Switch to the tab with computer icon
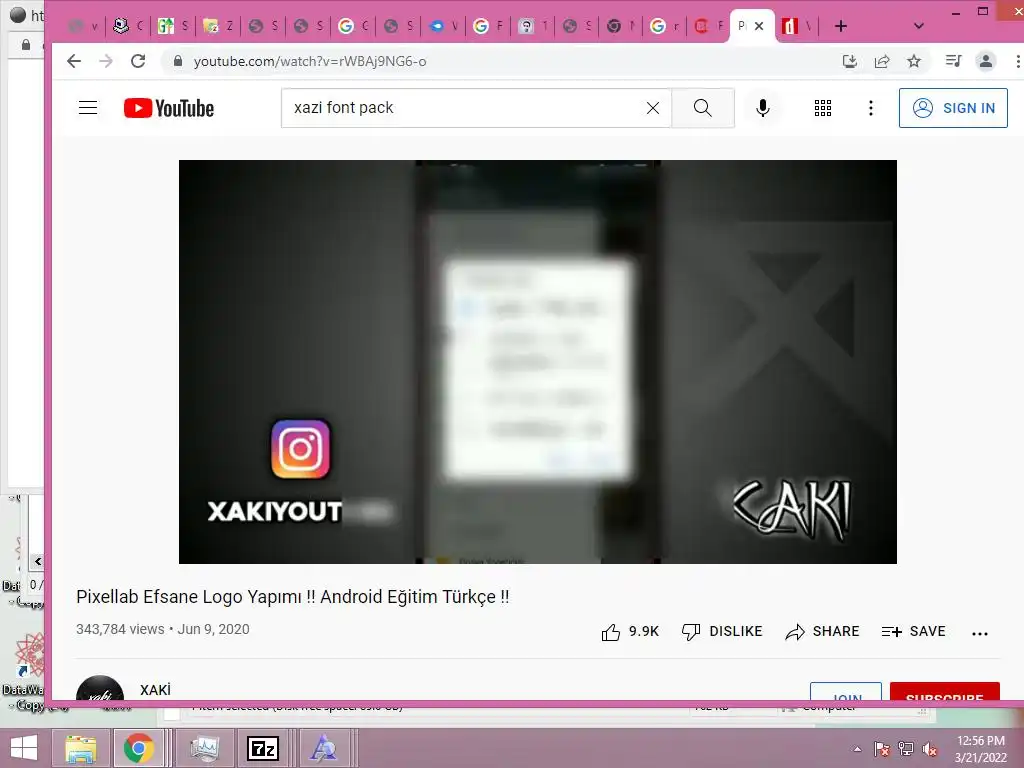 click(128, 26)
